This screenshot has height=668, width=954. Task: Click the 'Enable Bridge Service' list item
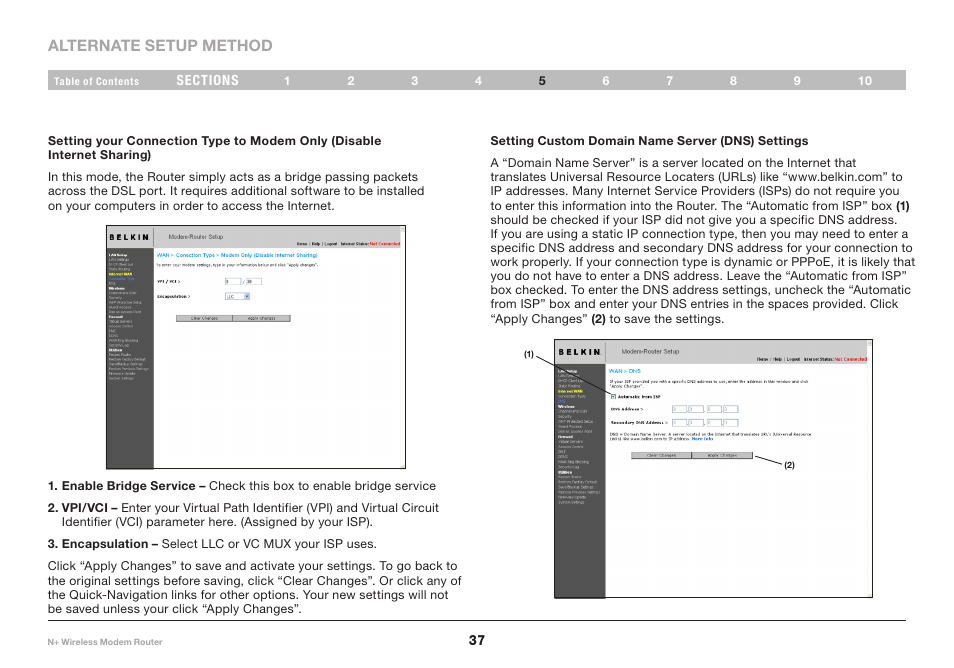pos(242,485)
